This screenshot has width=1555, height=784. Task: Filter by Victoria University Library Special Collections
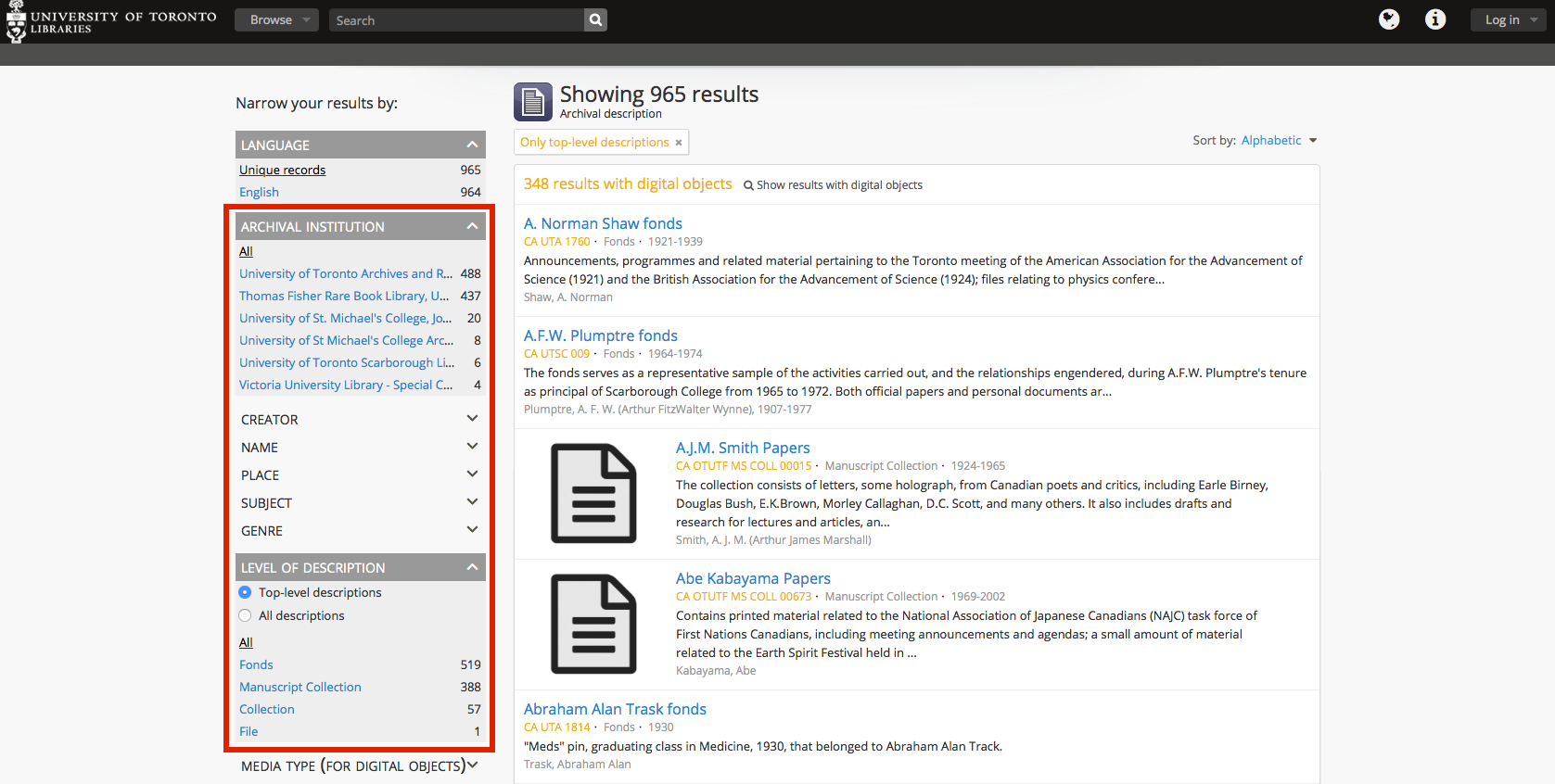point(346,385)
